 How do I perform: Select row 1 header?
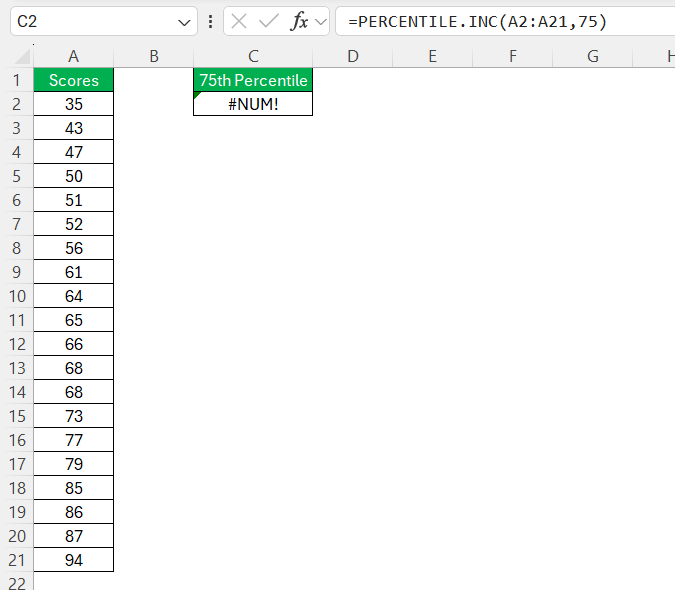[x=17, y=80]
